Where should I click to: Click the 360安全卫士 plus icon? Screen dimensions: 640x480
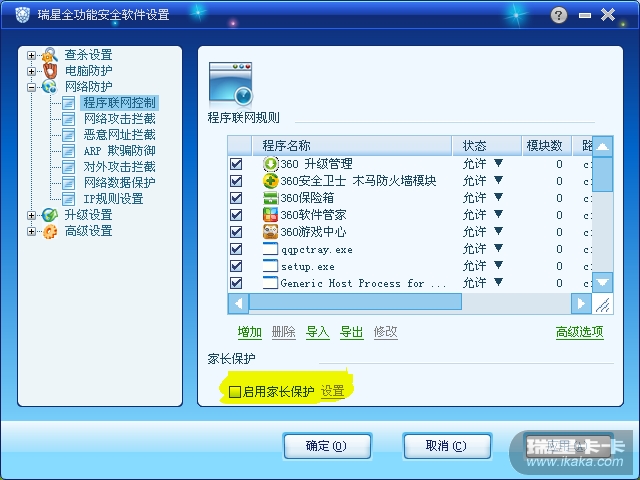(x=270, y=181)
